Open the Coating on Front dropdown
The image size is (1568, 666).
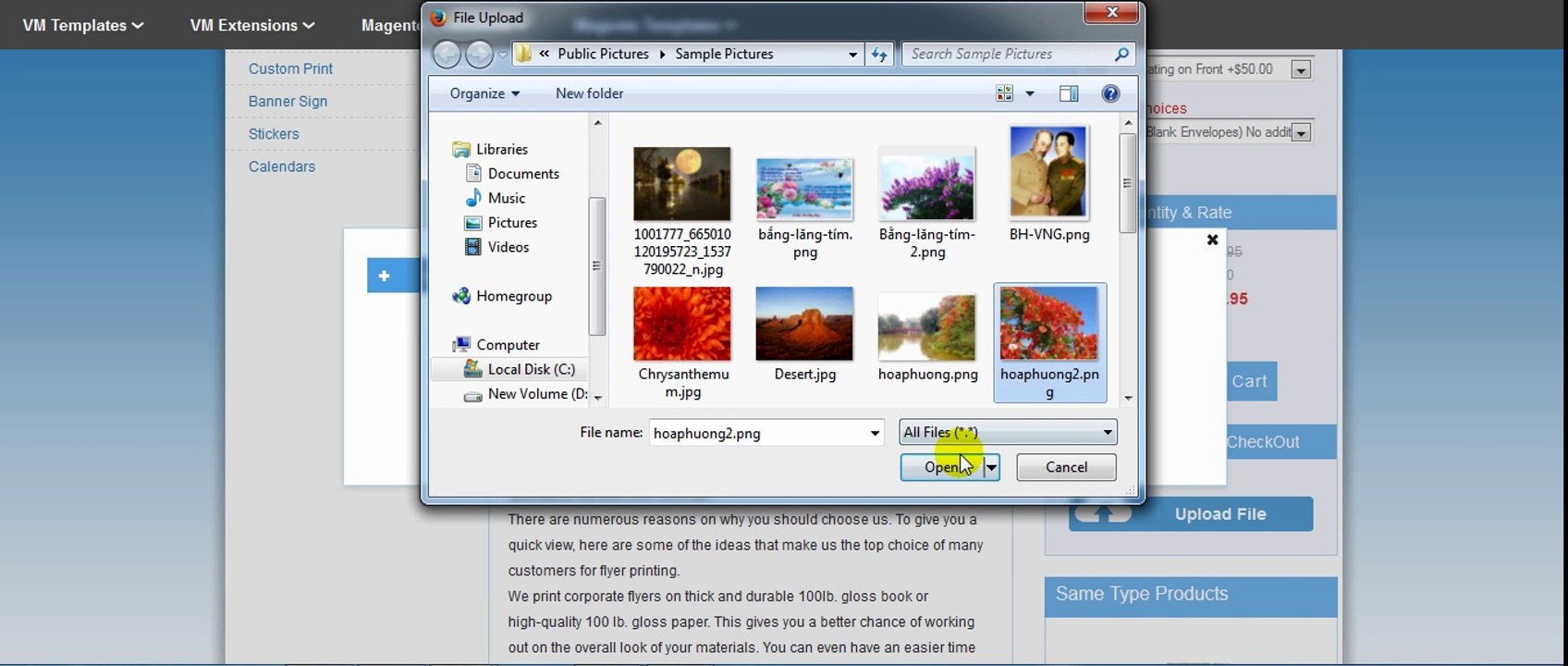[1301, 69]
